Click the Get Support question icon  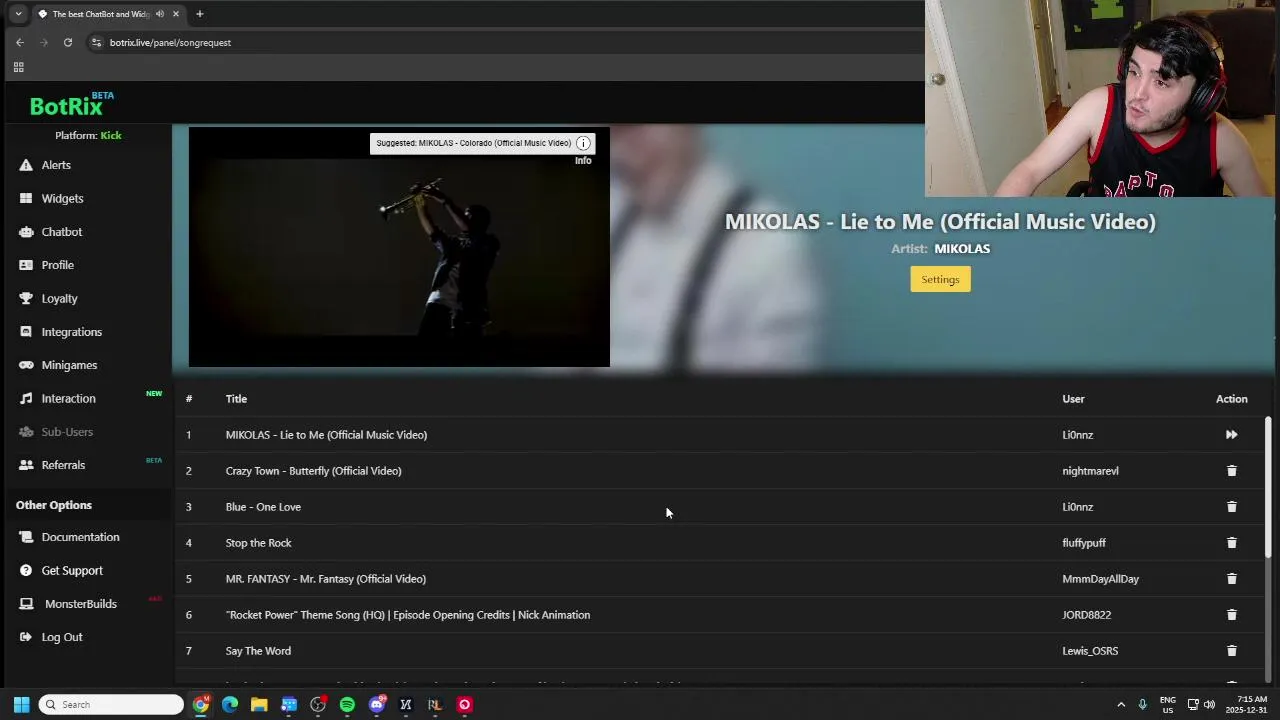(x=26, y=570)
